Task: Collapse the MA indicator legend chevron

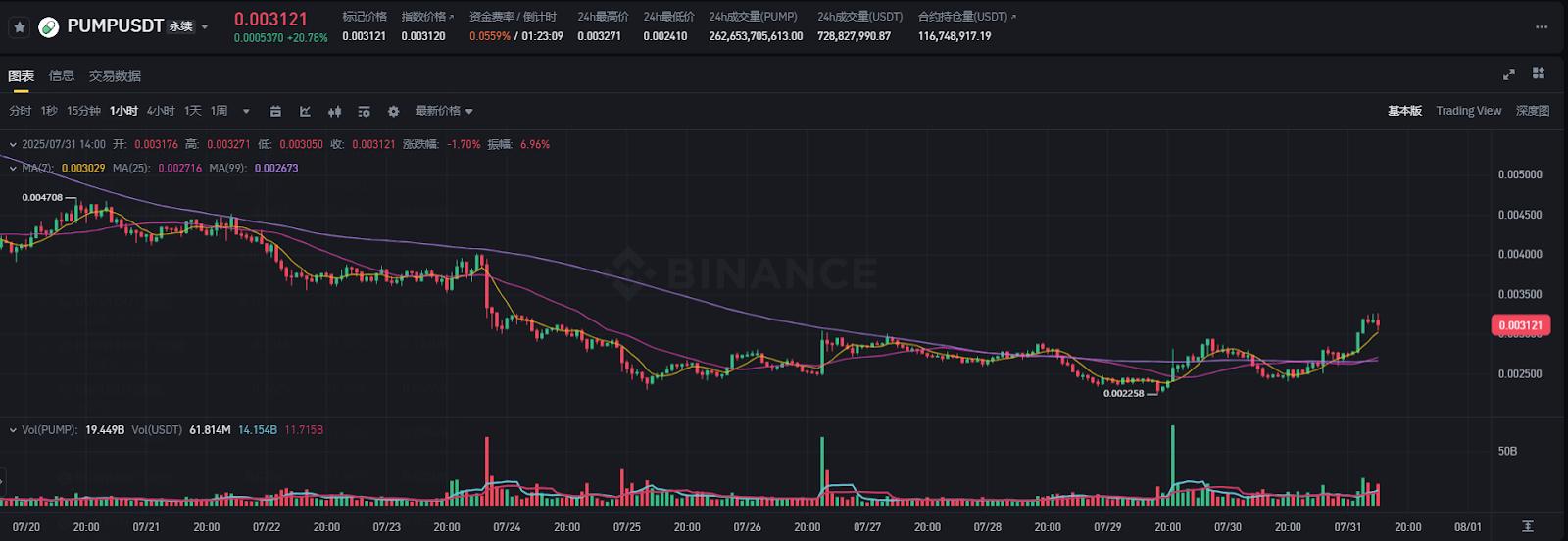Action: point(13,169)
